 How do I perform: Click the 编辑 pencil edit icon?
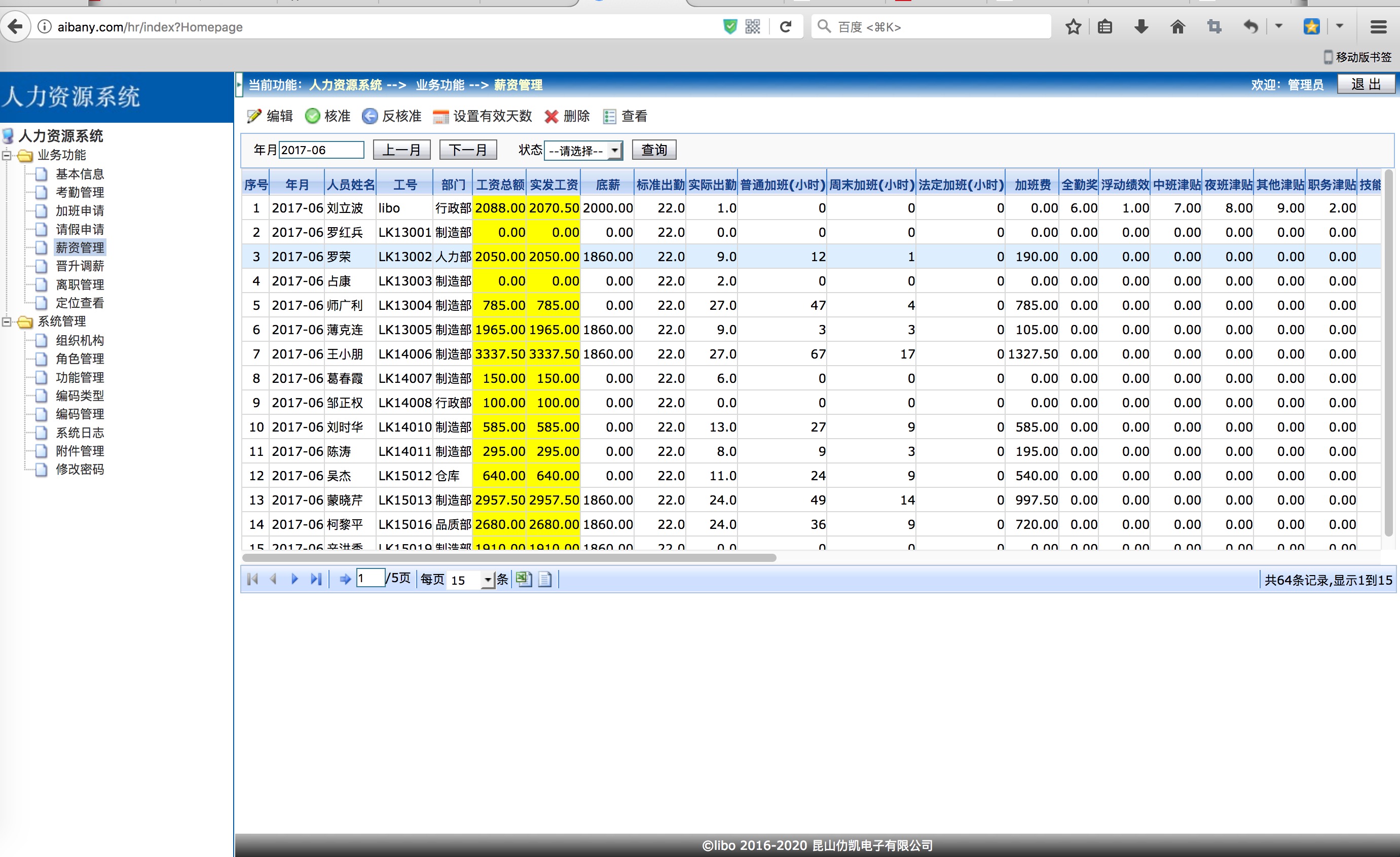pyautogui.click(x=254, y=117)
